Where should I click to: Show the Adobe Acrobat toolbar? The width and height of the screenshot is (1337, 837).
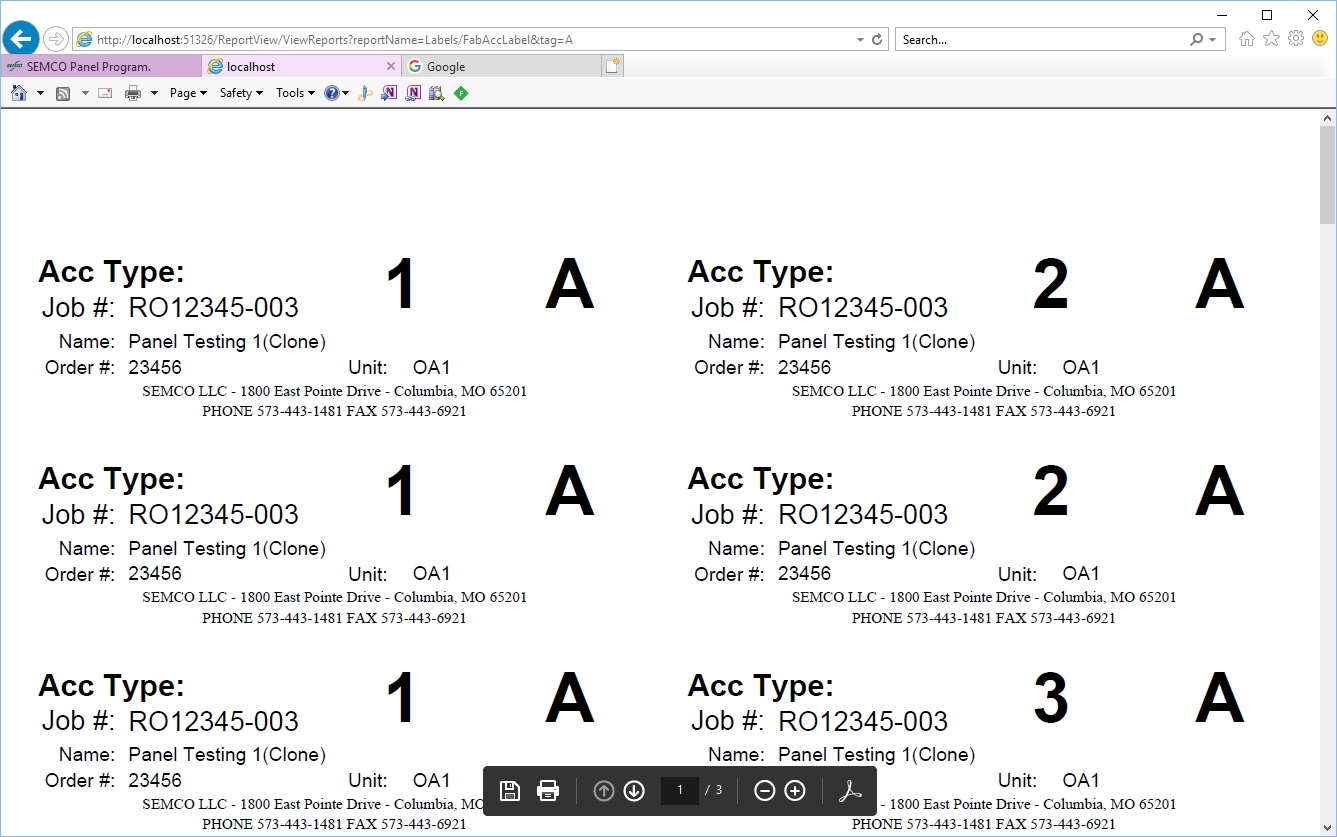pos(849,791)
